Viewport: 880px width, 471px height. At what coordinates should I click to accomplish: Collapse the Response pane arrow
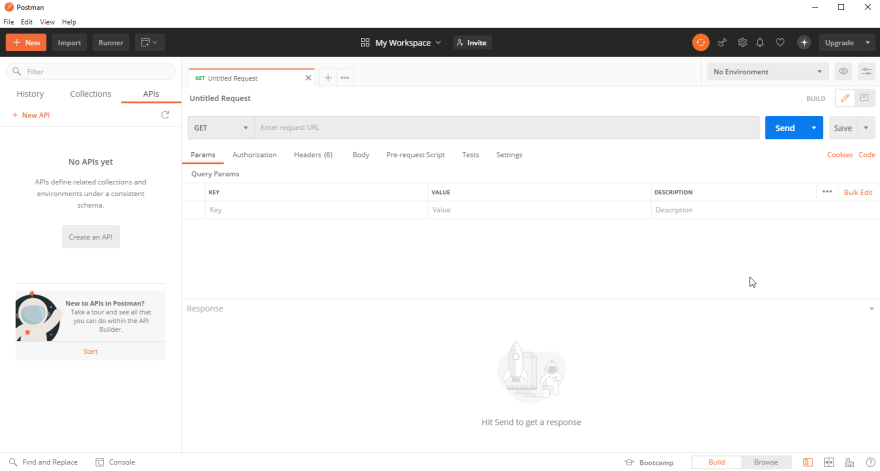872,309
